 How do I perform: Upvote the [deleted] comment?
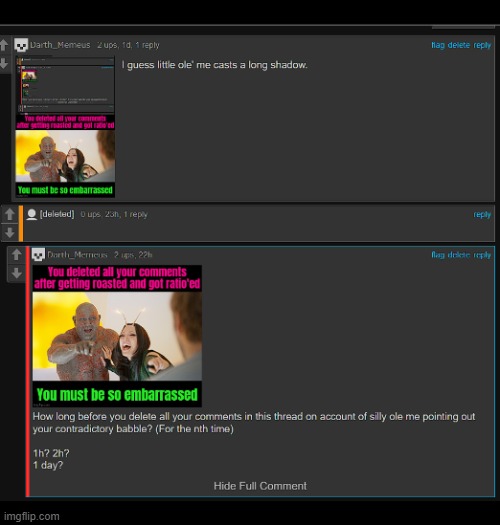[10, 214]
